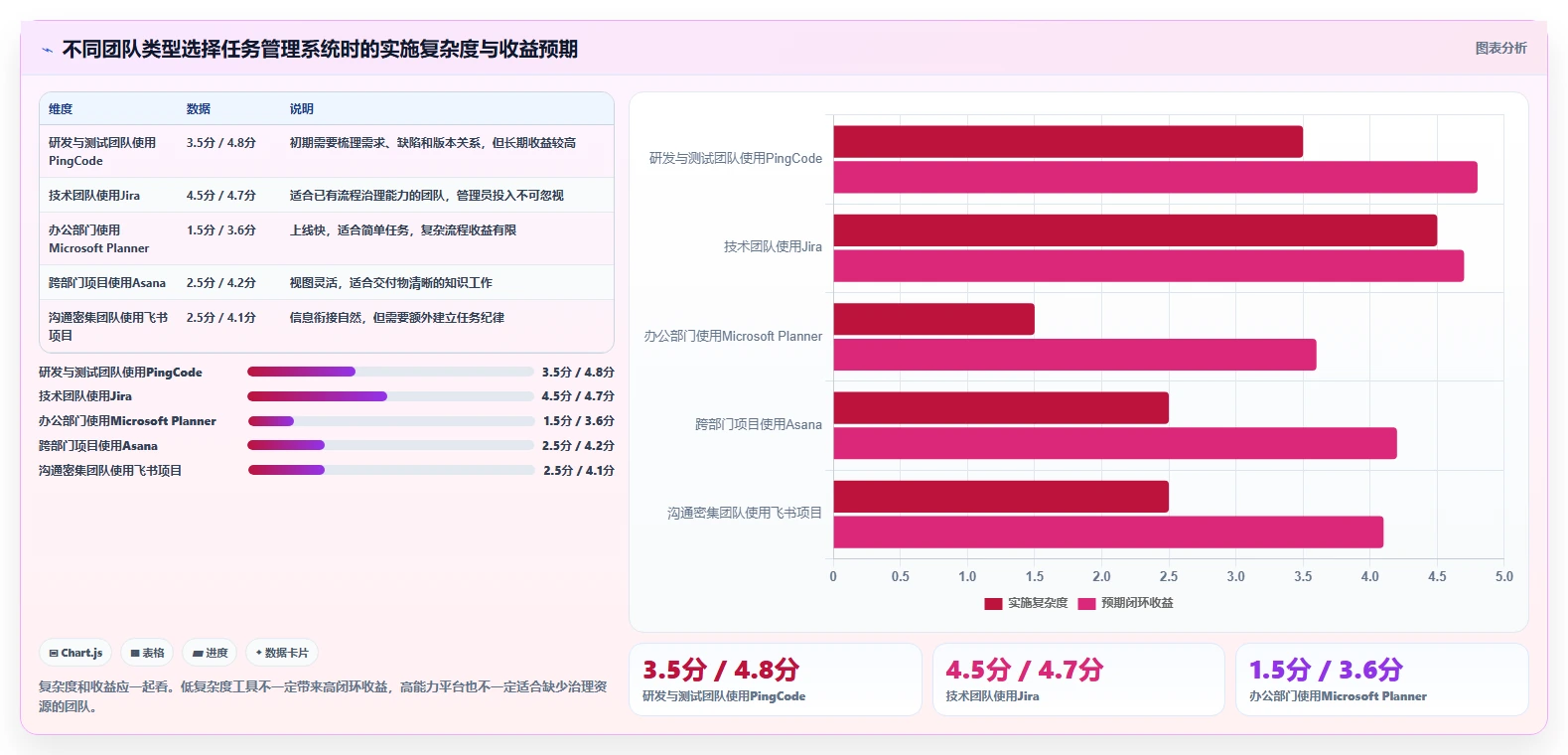Screen dimensions: 1568x755
Task: Select the 数据卡片 tag chip
Action: (x=282, y=653)
